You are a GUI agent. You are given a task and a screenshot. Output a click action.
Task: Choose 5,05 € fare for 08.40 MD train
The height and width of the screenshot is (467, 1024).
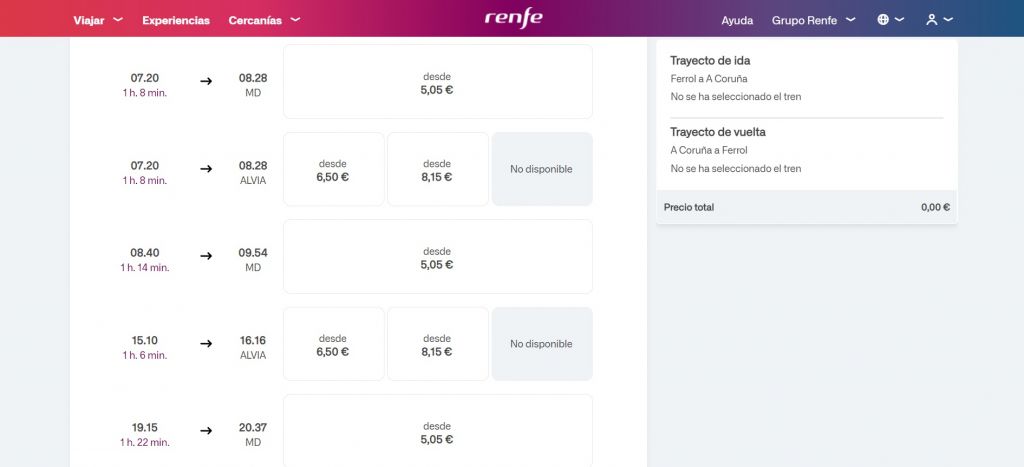[438, 257]
